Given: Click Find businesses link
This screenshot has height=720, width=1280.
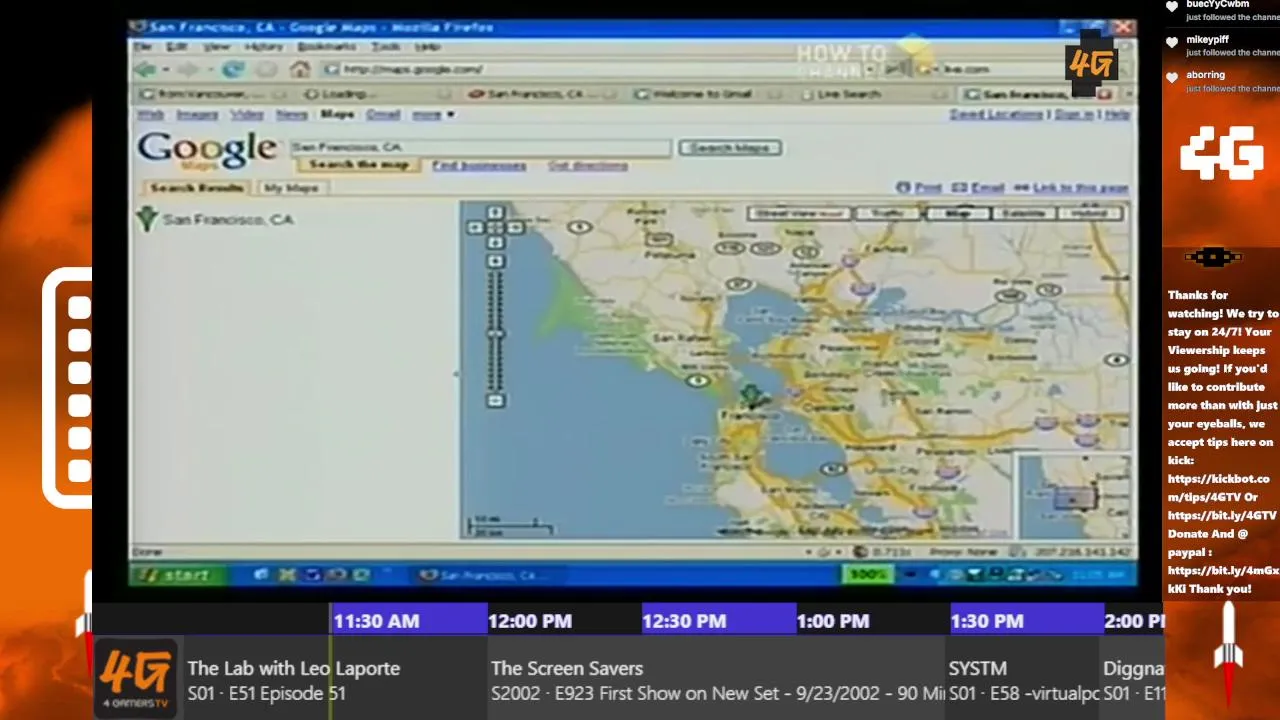Looking at the screenshot, I should (x=479, y=165).
